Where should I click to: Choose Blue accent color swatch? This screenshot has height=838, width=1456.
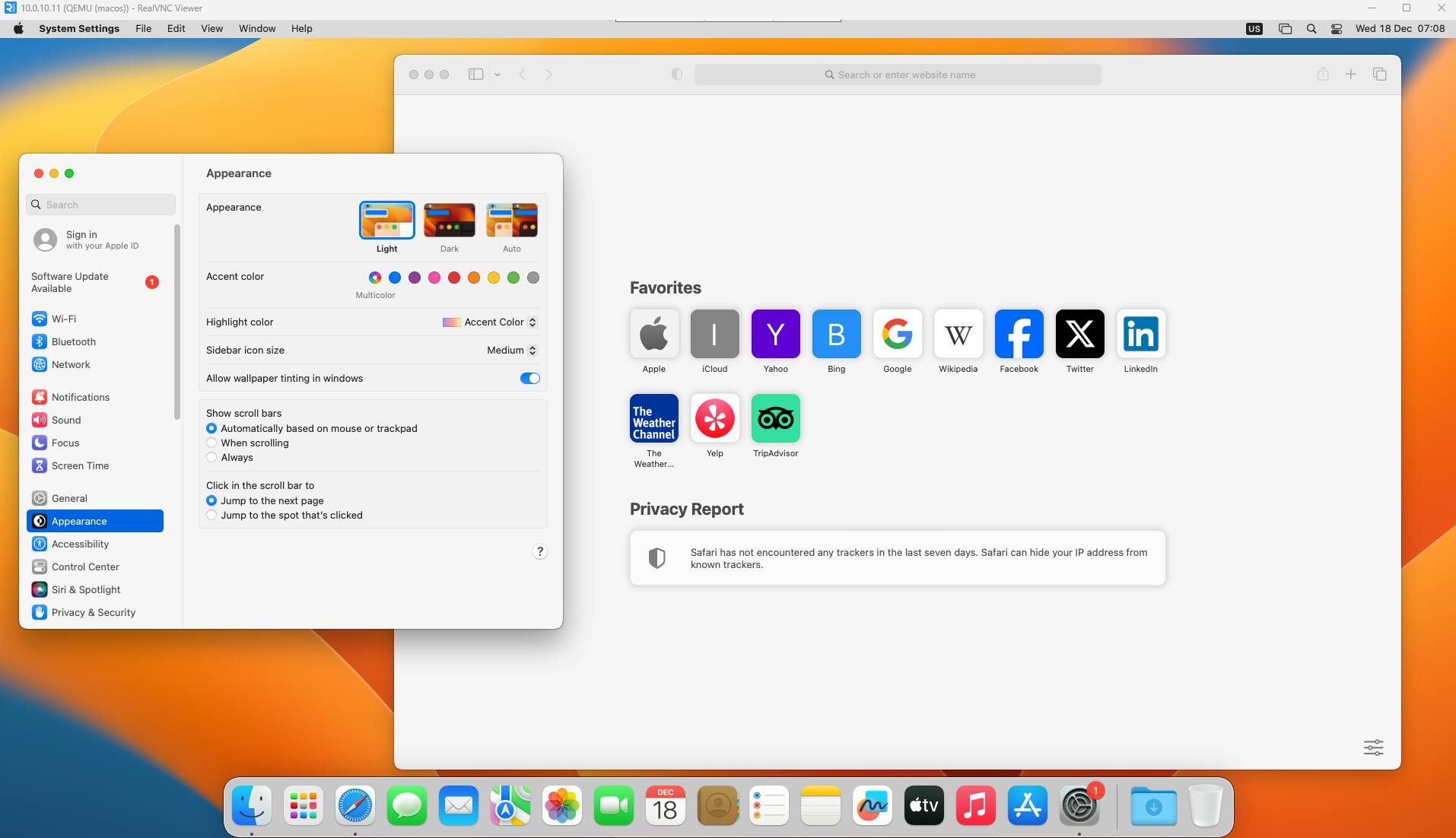[395, 278]
